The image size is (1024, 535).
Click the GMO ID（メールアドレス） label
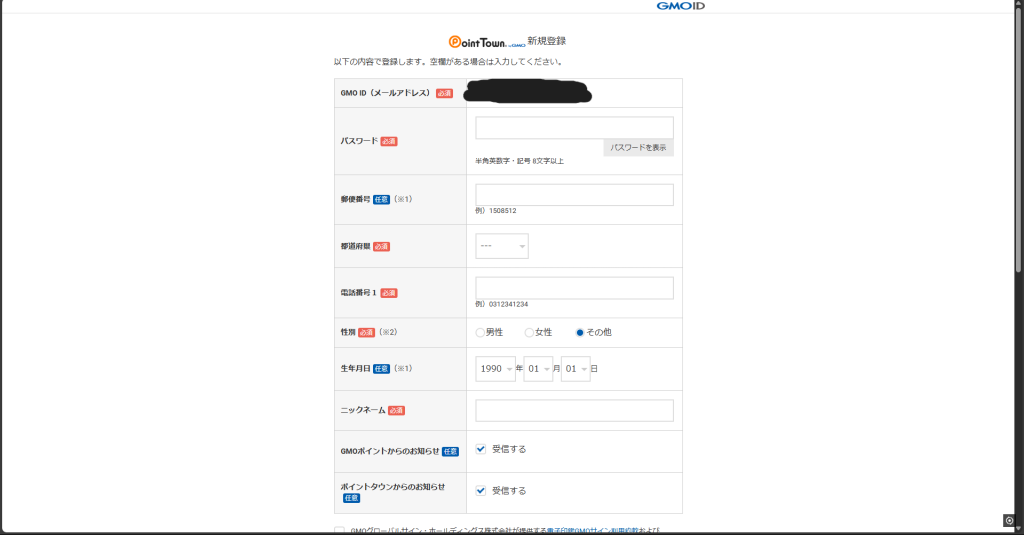(x=385, y=93)
